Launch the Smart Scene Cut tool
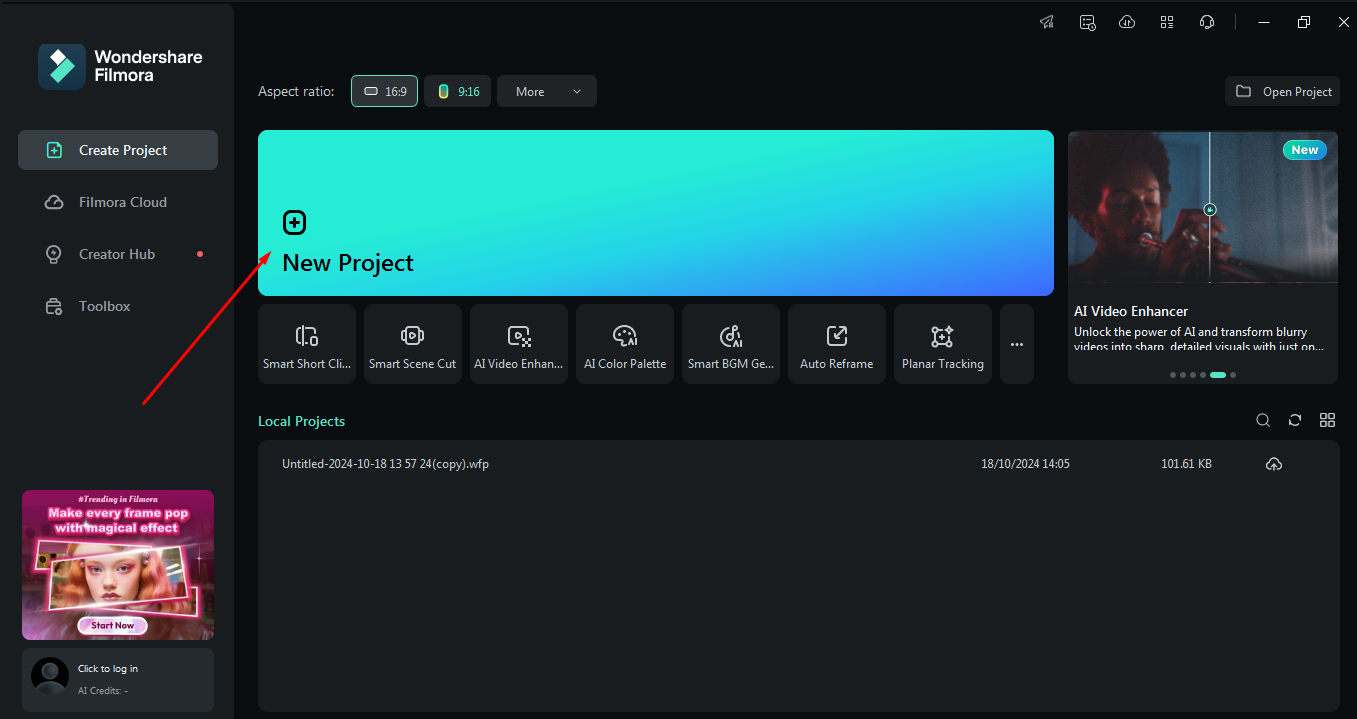The image size is (1357, 719). click(x=413, y=344)
